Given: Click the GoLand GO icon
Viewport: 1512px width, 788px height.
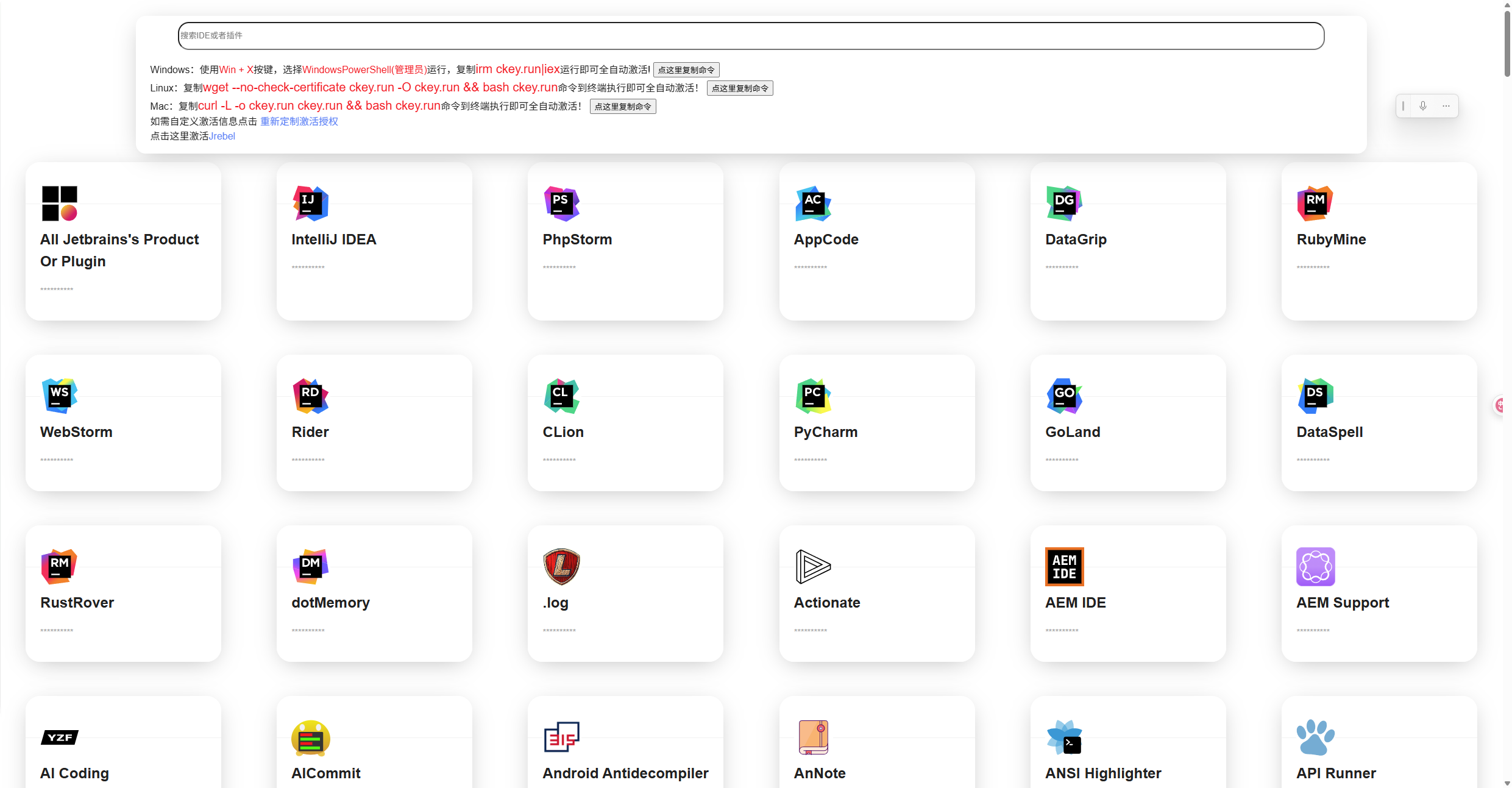Looking at the screenshot, I should tap(1065, 396).
